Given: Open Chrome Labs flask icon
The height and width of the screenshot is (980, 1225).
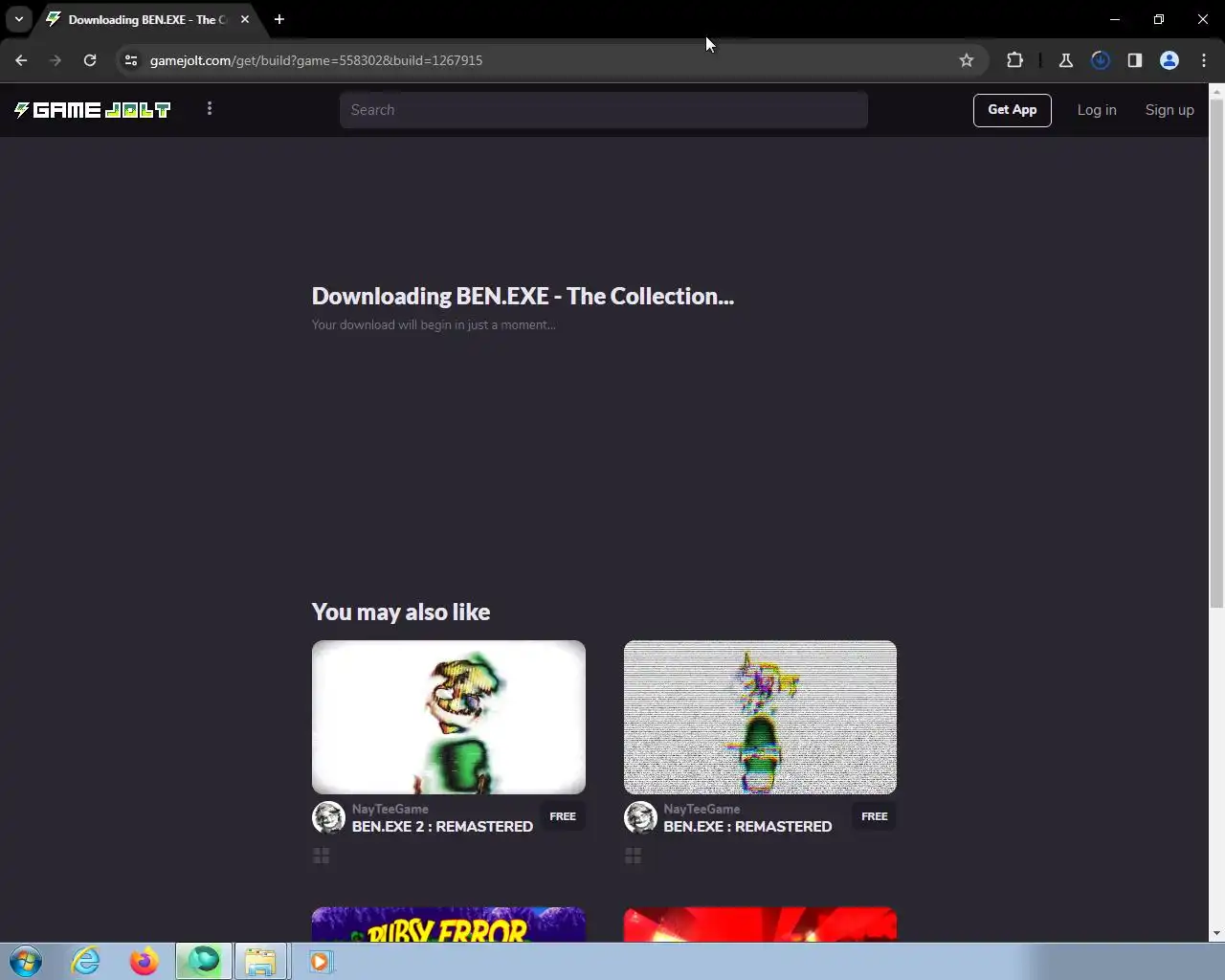Looking at the screenshot, I should click(1065, 60).
